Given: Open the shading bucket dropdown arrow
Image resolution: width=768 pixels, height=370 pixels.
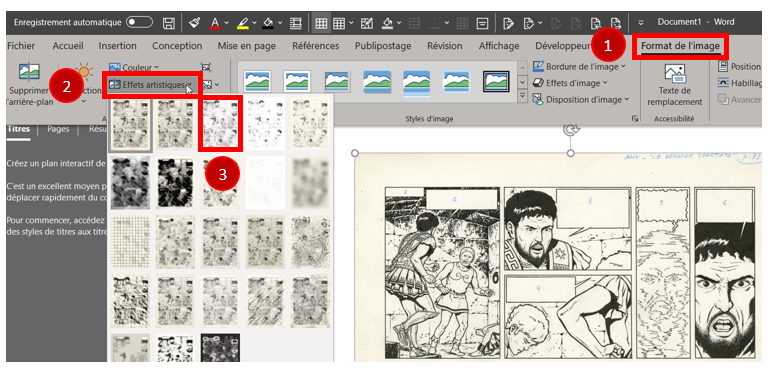Looking at the screenshot, I should [280, 23].
